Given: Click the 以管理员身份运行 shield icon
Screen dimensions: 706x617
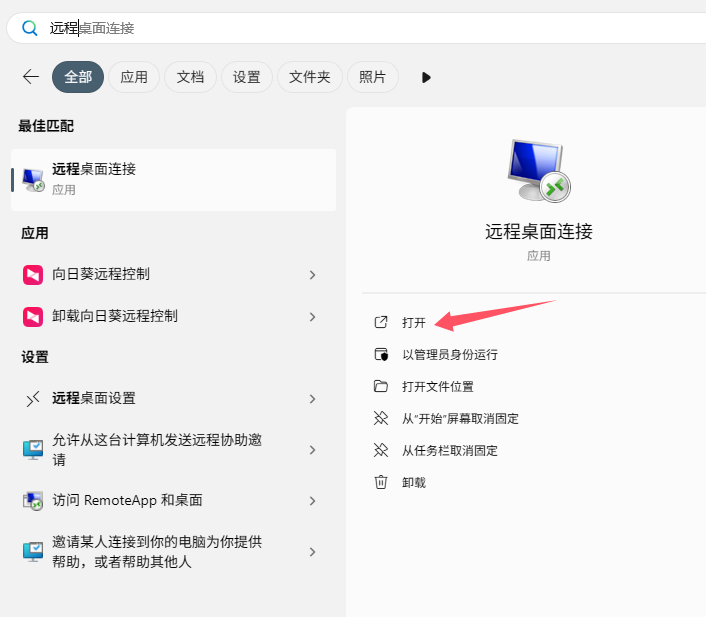Looking at the screenshot, I should coord(381,354).
